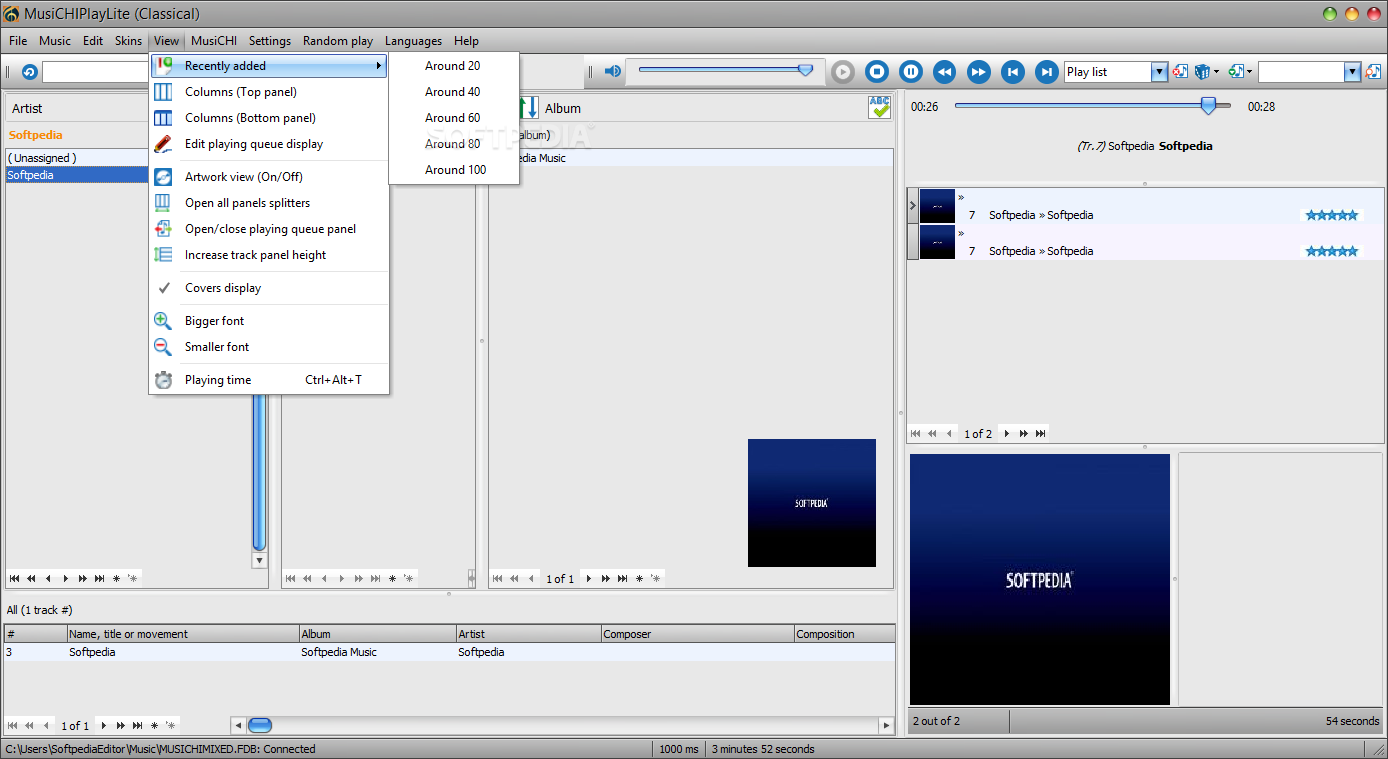Click the ABC checkmark icon in Album panel
1388x759 pixels.
880,108
